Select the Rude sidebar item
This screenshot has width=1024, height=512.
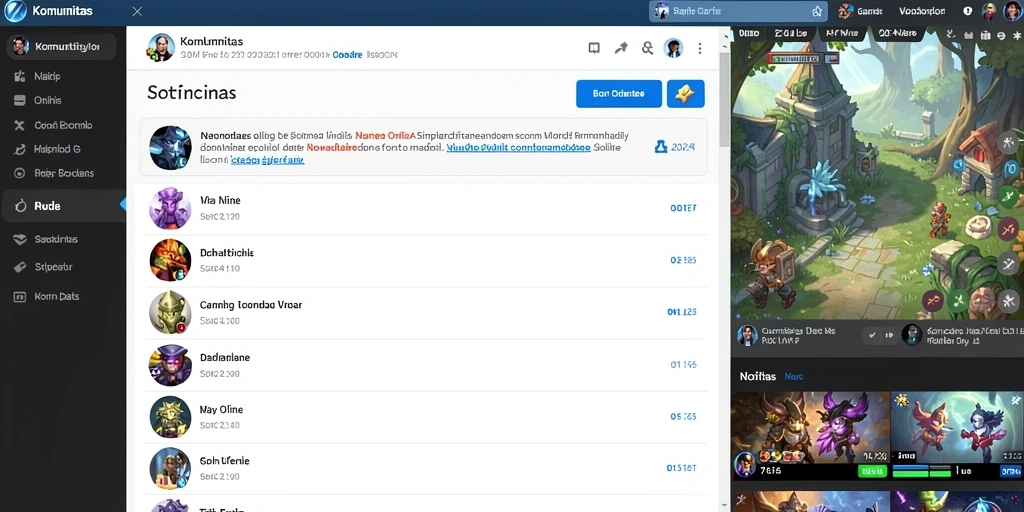pyautogui.click(x=63, y=206)
